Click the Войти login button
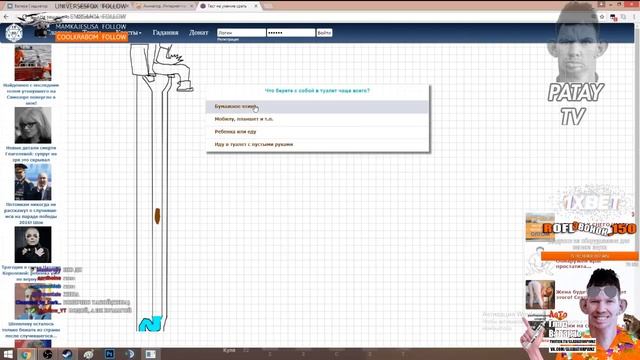Image resolution: width=640 pixels, height=360 pixels. click(324, 33)
